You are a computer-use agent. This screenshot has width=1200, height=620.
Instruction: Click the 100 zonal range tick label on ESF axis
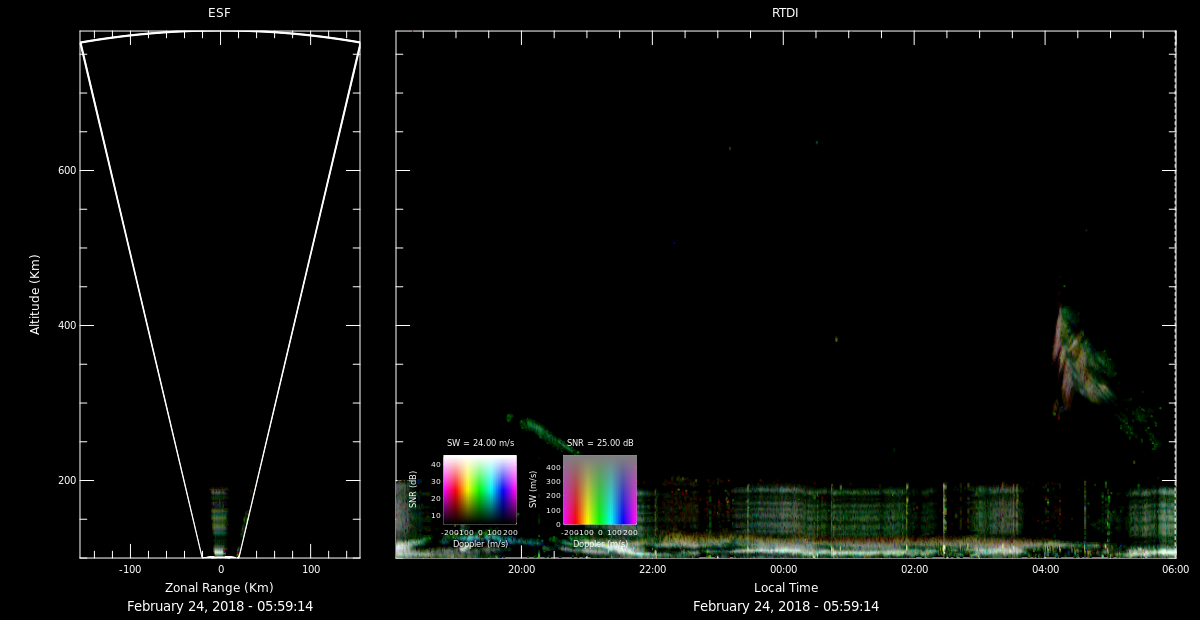[311, 569]
